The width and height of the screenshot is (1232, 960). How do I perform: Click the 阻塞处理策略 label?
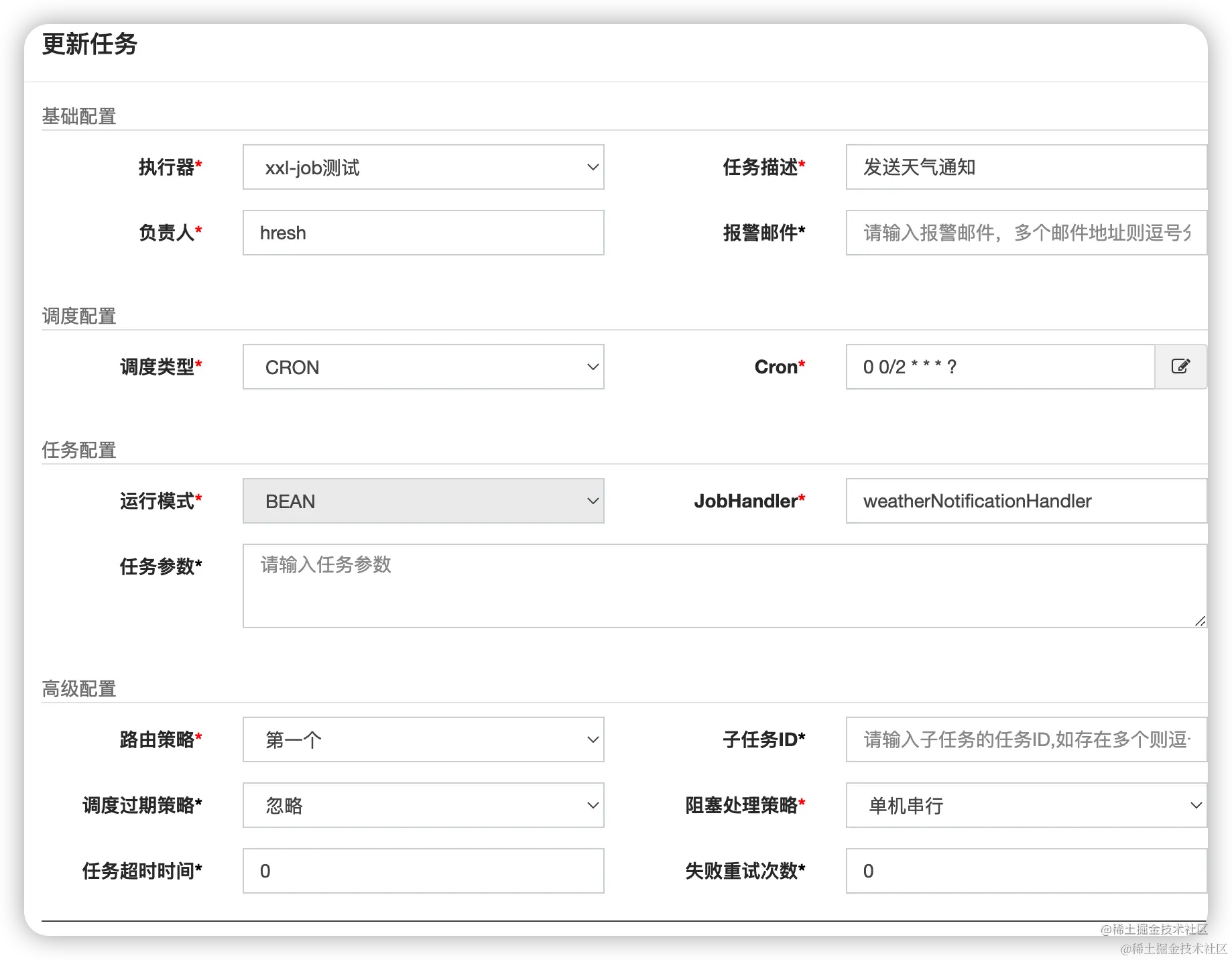745,805
